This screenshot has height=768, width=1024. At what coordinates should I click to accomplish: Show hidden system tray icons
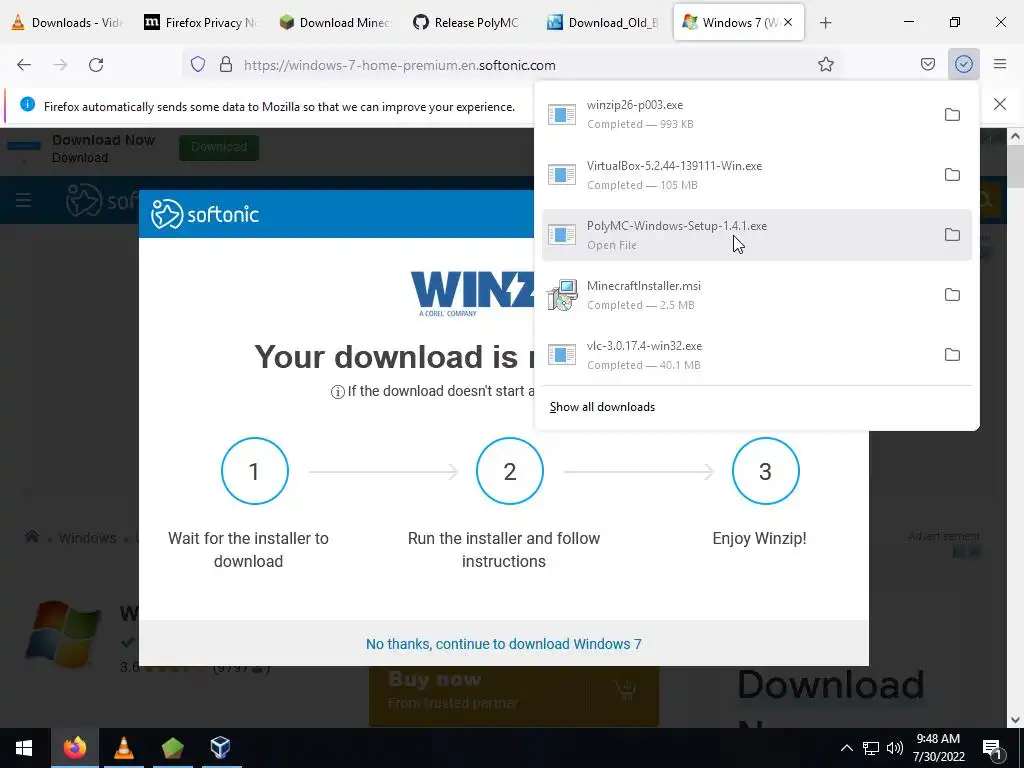point(846,748)
